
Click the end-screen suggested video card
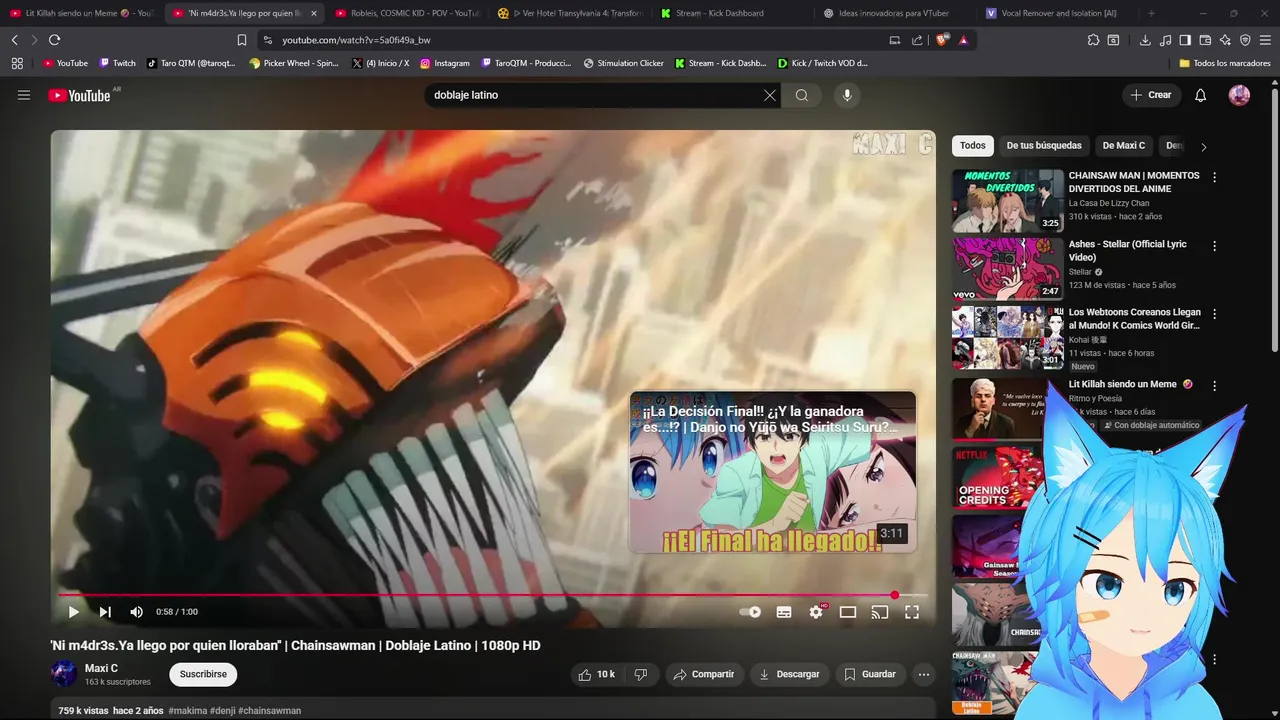(772, 472)
